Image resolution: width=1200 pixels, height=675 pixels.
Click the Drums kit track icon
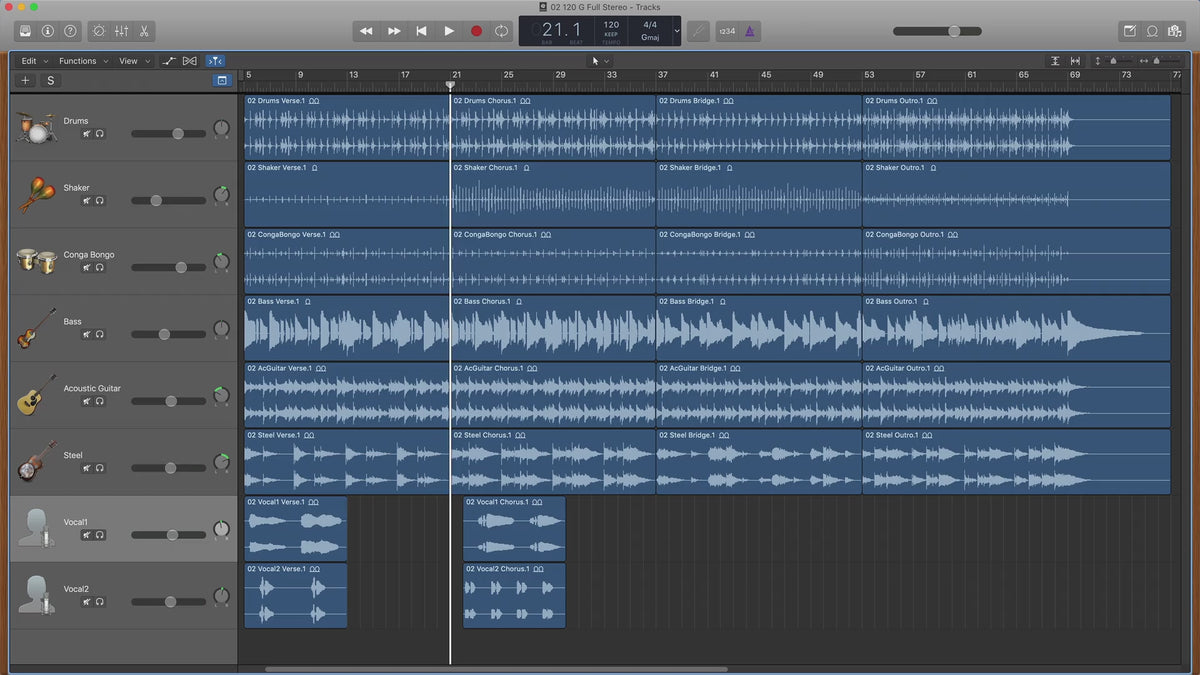[x=36, y=127]
